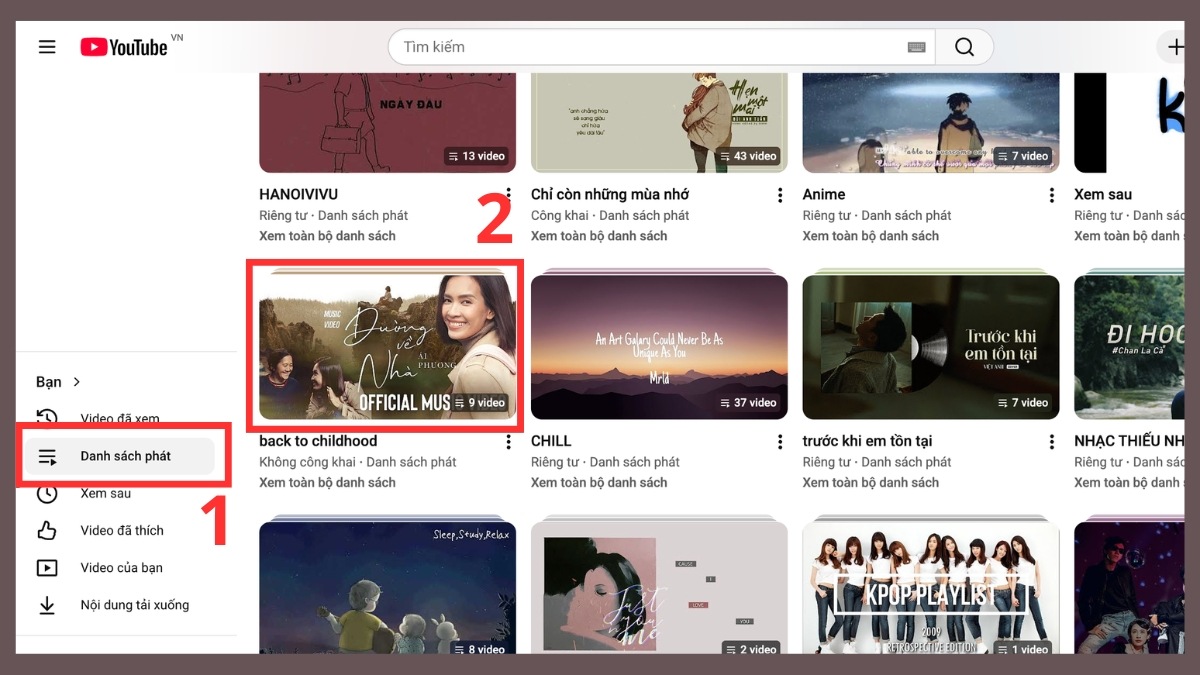Screen dimensions: 1200x675
Task: Open Danh sách phát in sidebar
Action: [x=120, y=456]
